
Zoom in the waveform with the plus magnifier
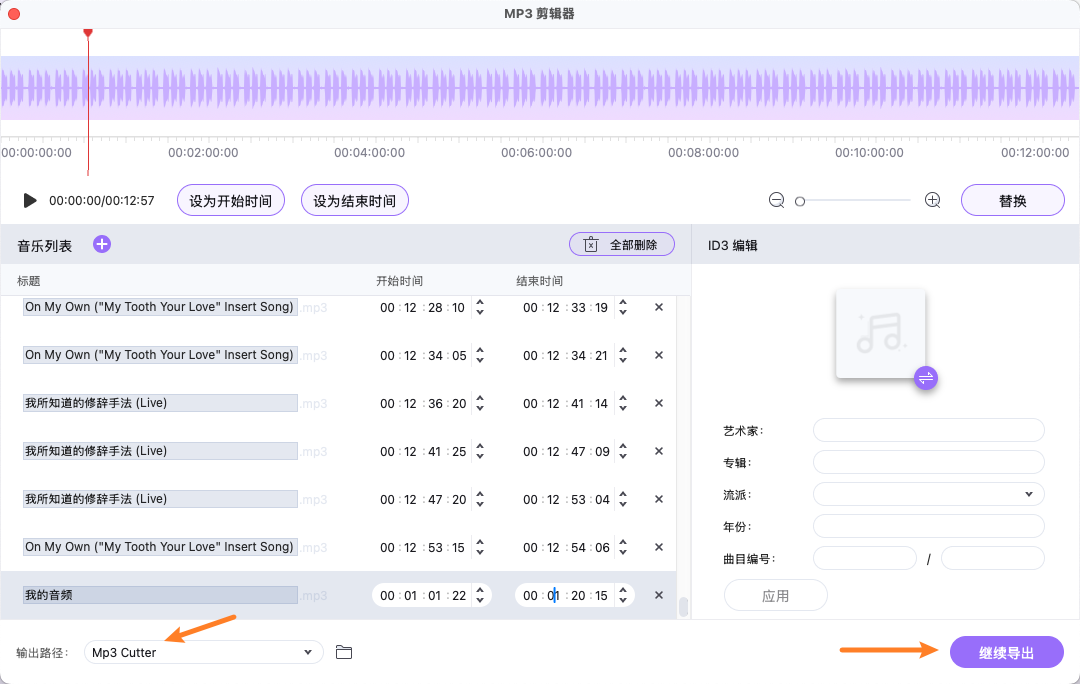pyautogui.click(x=932, y=199)
